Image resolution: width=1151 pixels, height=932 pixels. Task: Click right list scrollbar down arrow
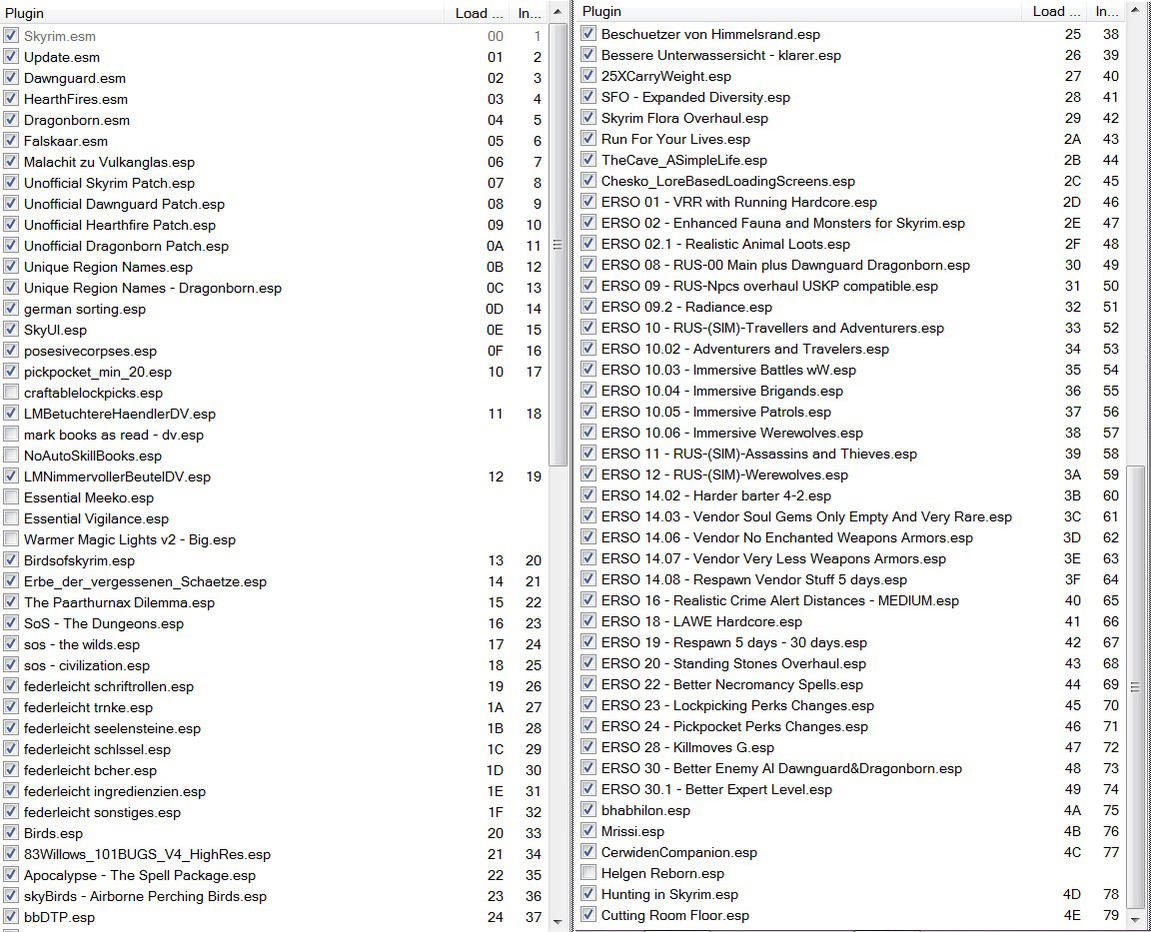[1135, 920]
